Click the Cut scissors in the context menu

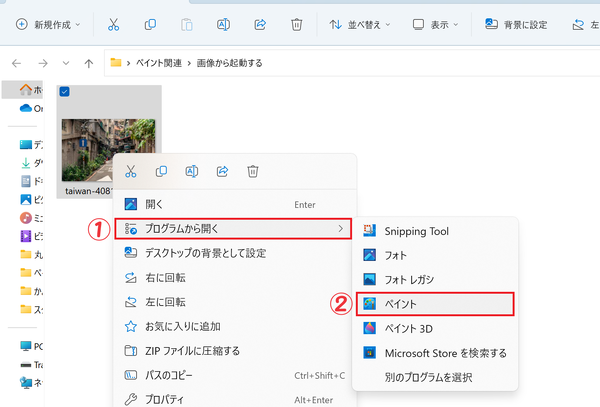[x=131, y=171]
